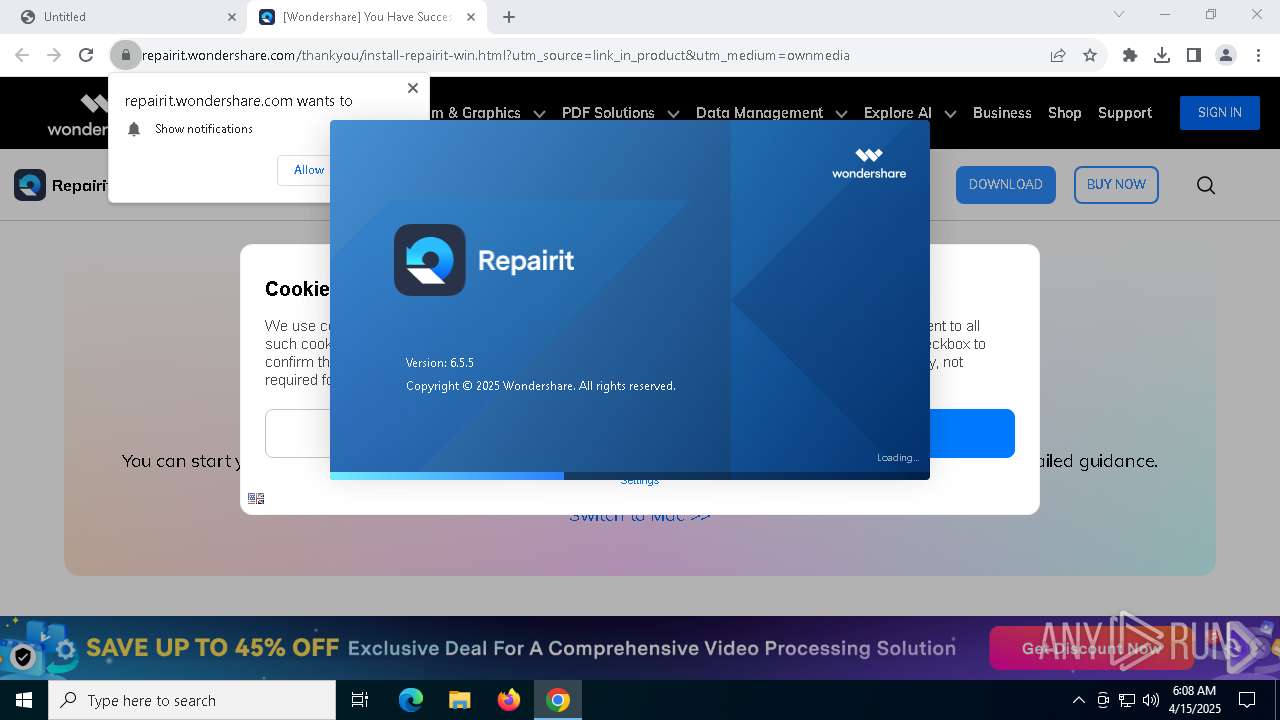1280x720 pixels.
Task: Show hidden system tray icons
Action: tap(1078, 700)
